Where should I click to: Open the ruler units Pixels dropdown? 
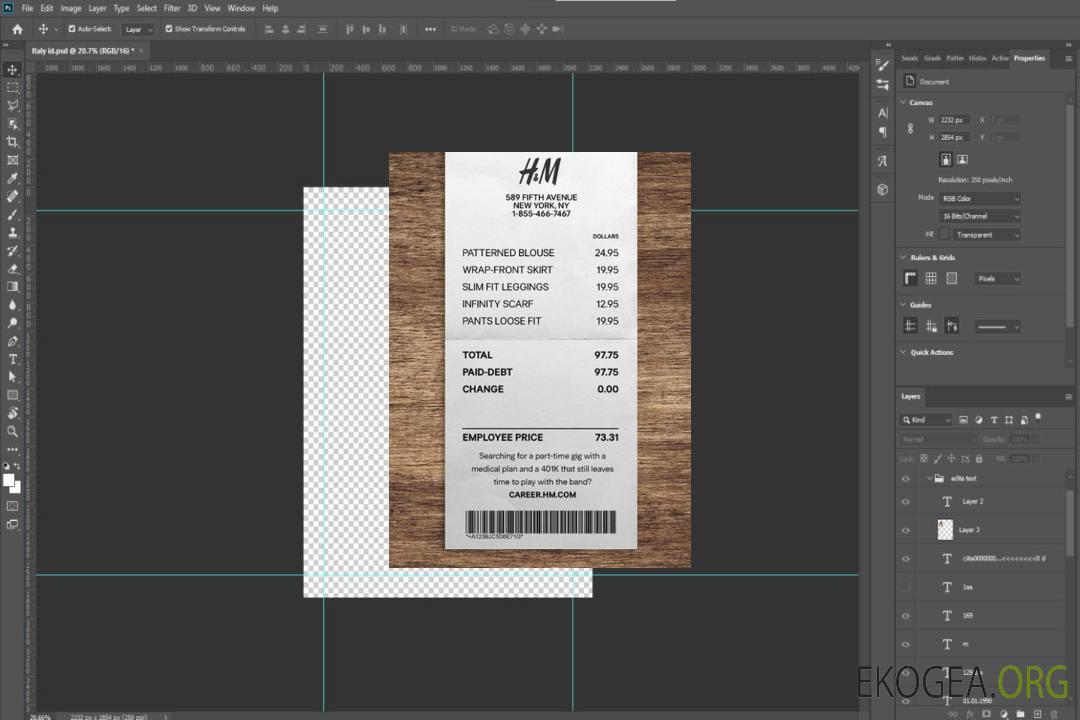pyautogui.click(x=998, y=278)
